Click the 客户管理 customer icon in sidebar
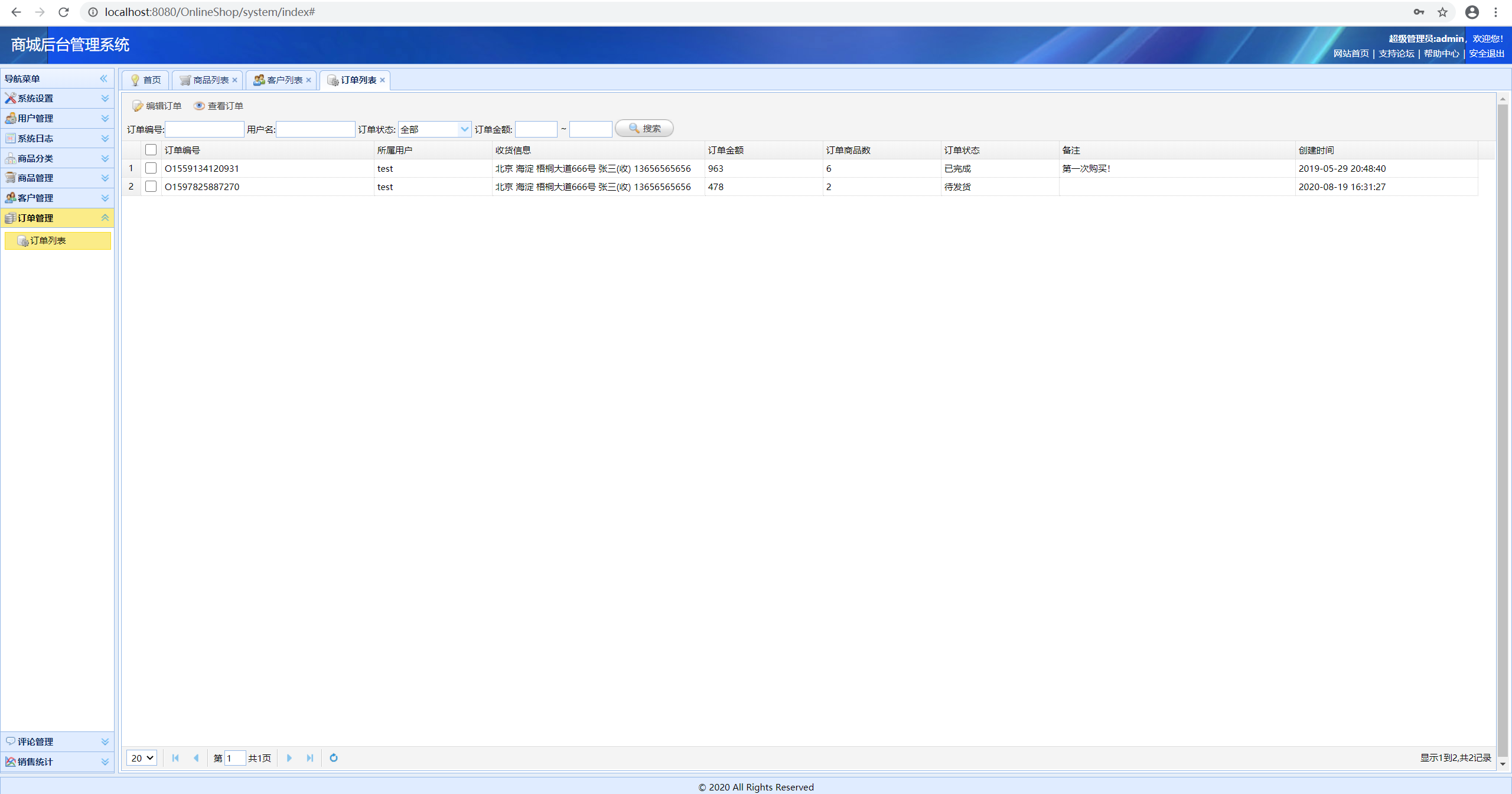This screenshot has height=794, width=1512. 10,198
